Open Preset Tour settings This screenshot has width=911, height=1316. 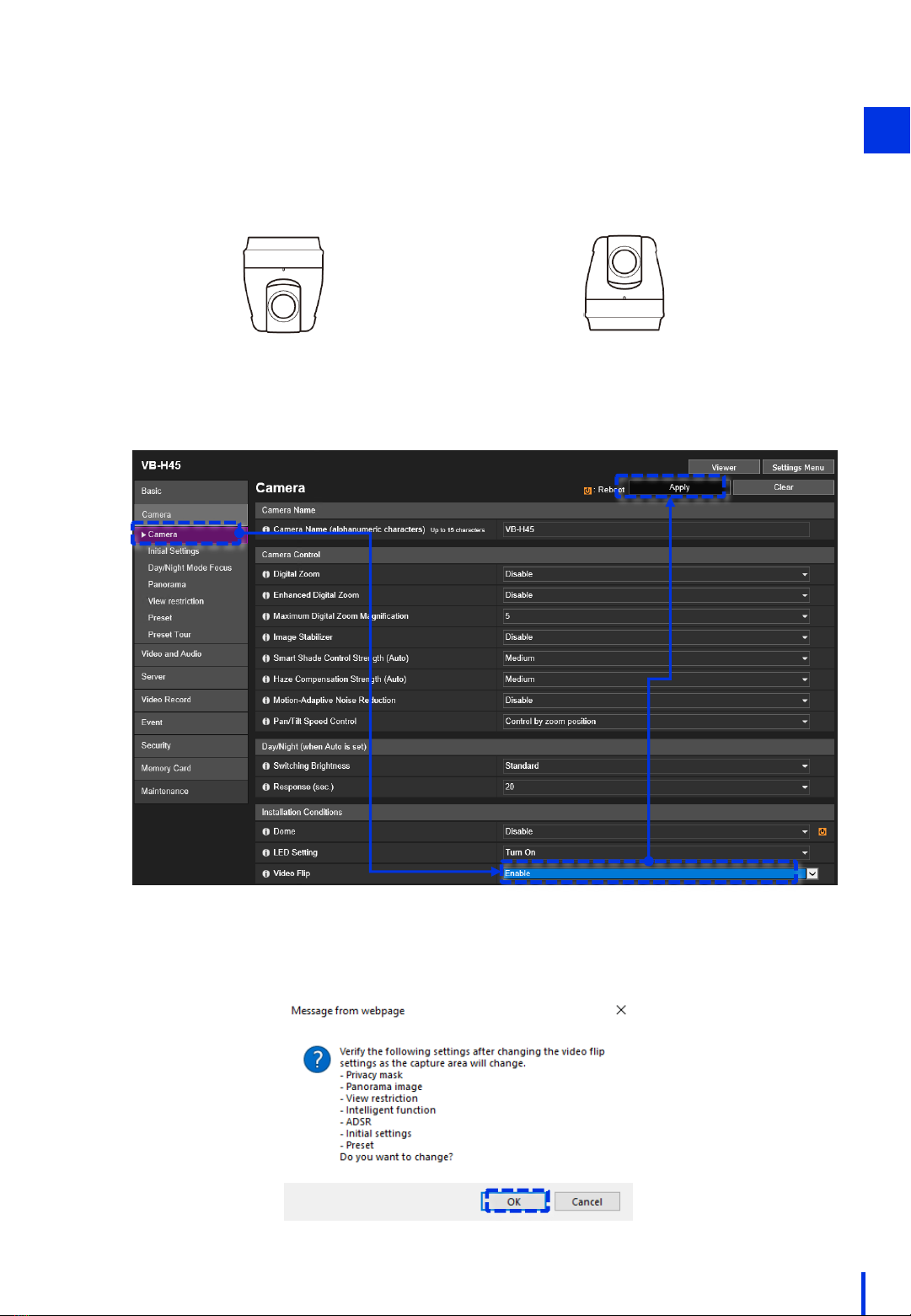point(169,635)
